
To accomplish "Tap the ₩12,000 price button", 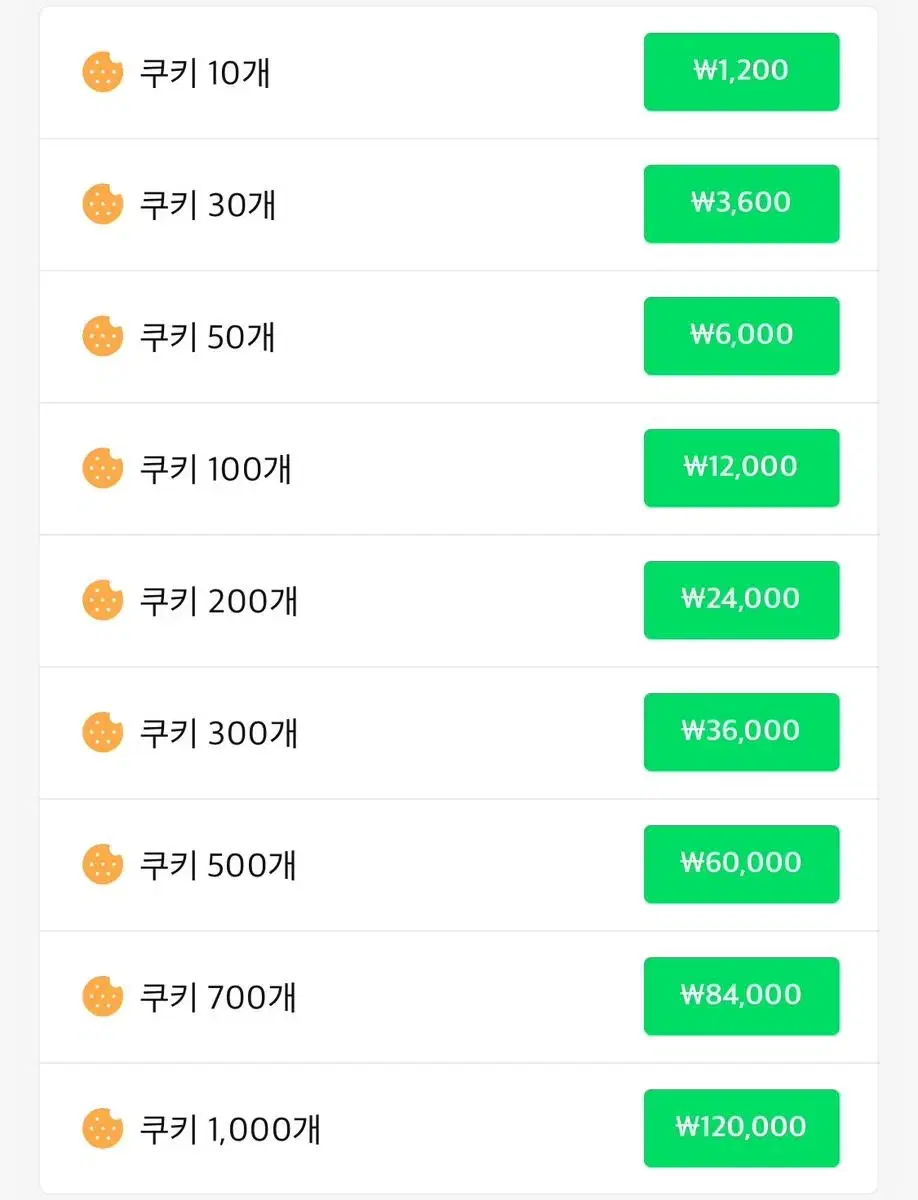I will [741, 468].
